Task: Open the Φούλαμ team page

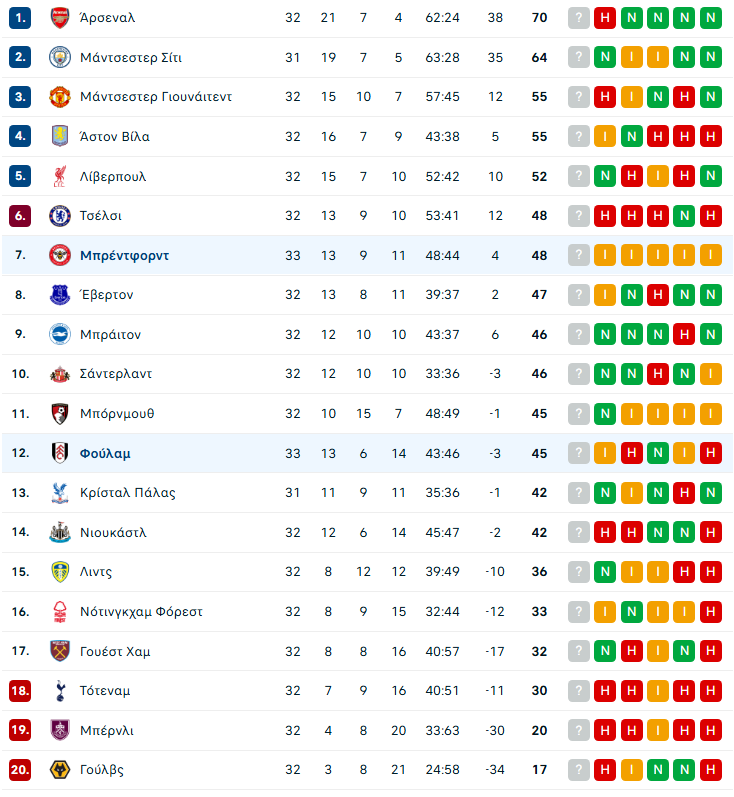Action: pyautogui.click(x=105, y=453)
